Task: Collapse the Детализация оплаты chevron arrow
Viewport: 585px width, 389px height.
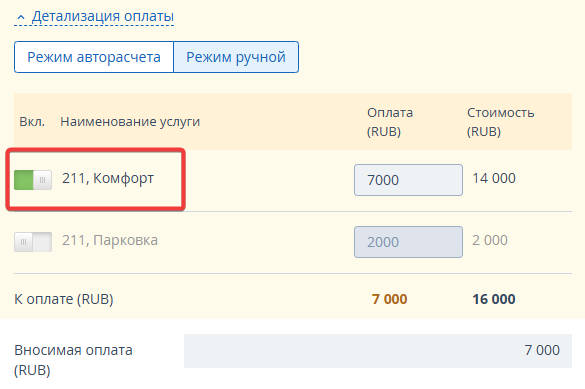Action: tap(21, 17)
